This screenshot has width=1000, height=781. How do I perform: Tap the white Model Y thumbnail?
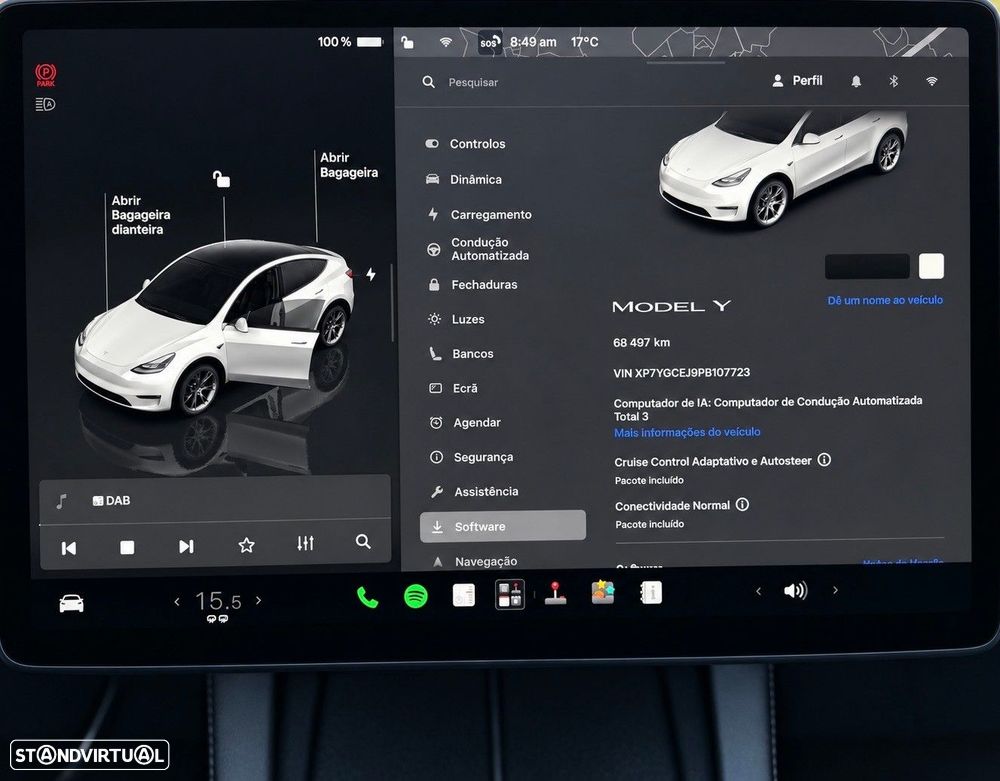tap(784, 169)
